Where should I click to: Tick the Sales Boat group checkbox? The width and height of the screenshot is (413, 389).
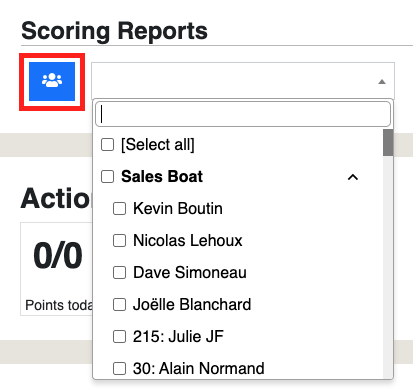point(107,177)
